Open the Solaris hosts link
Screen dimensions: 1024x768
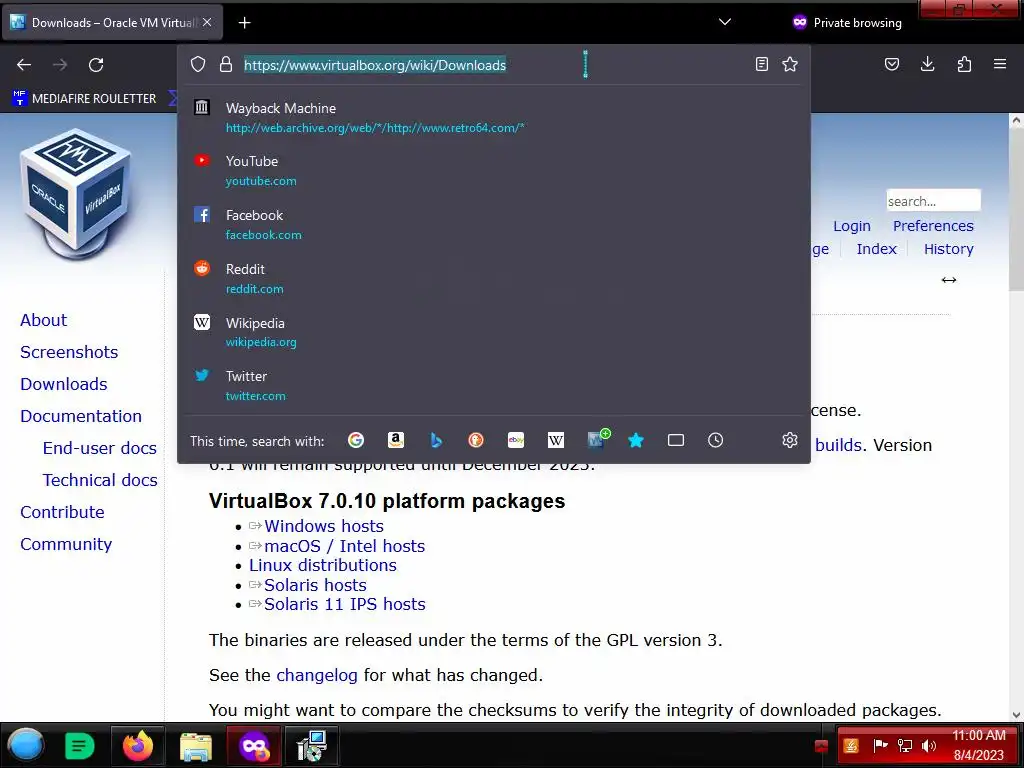315,585
